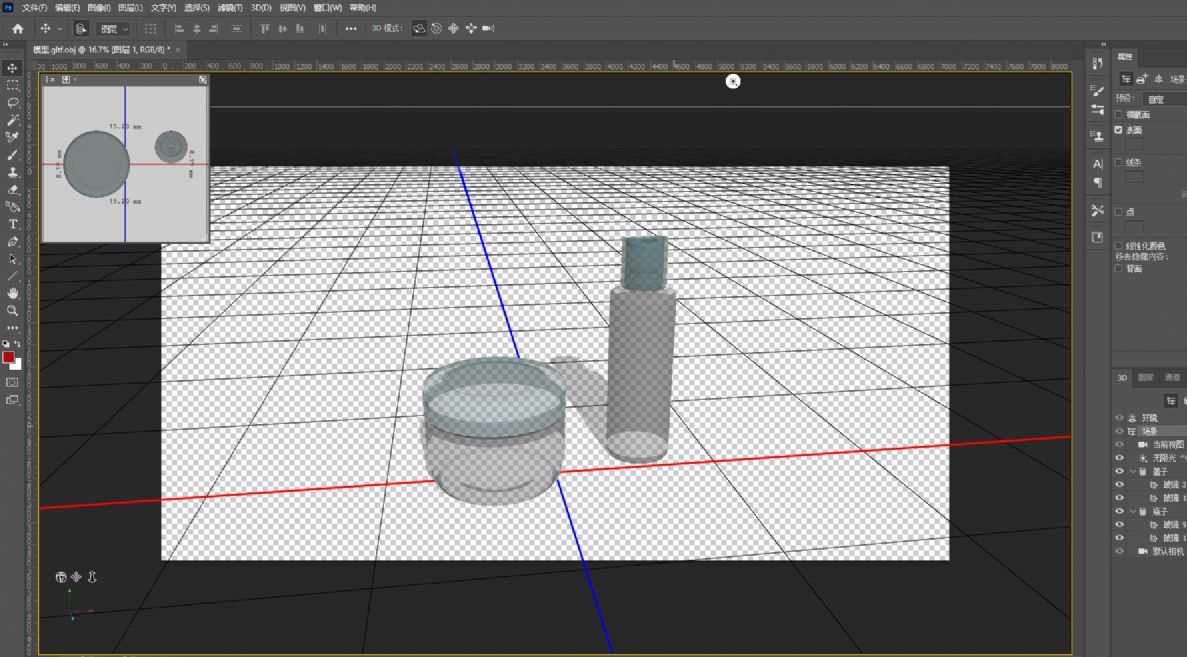Uncheck the surface checkbox
This screenshot has width=1187, height=657.
(x=1119, y=130)
